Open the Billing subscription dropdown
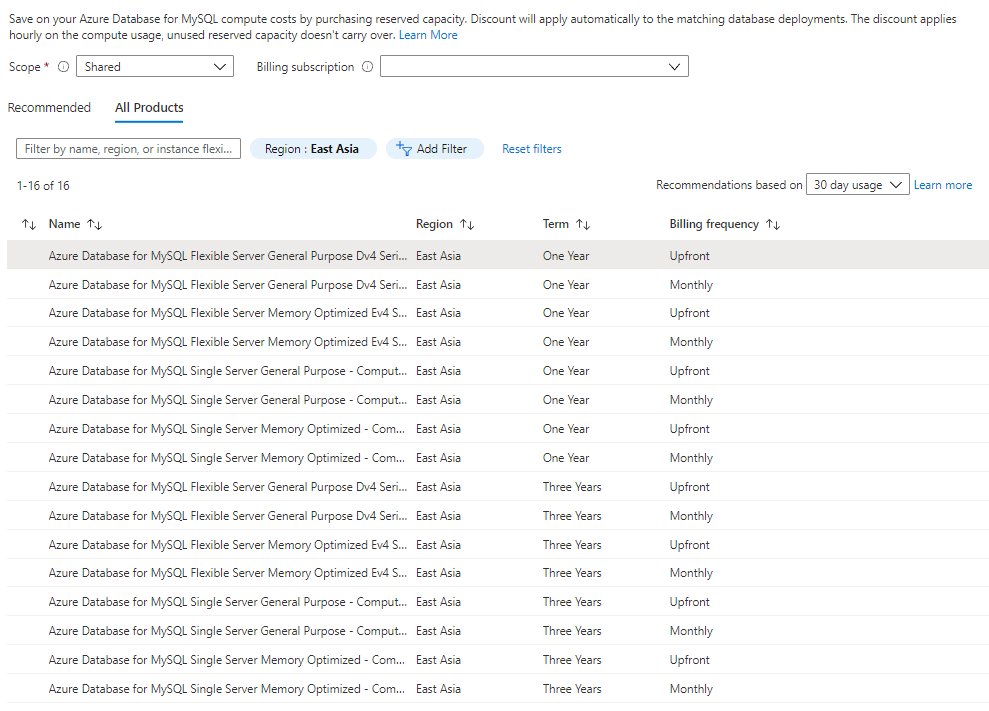 coord(534,66)
